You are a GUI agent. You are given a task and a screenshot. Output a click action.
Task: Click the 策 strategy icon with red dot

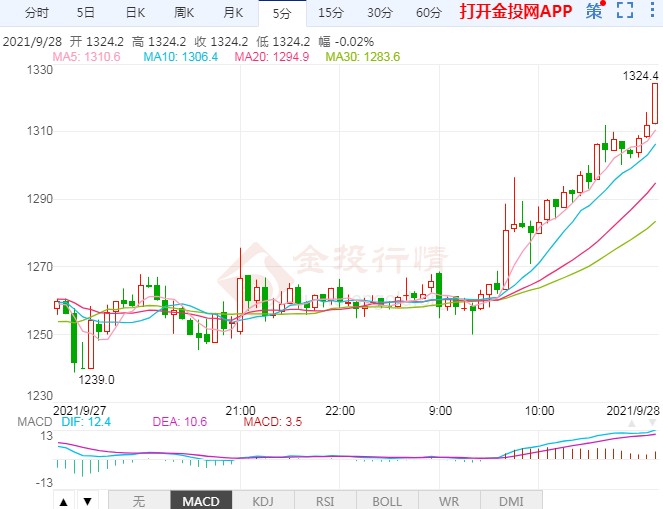595,12
